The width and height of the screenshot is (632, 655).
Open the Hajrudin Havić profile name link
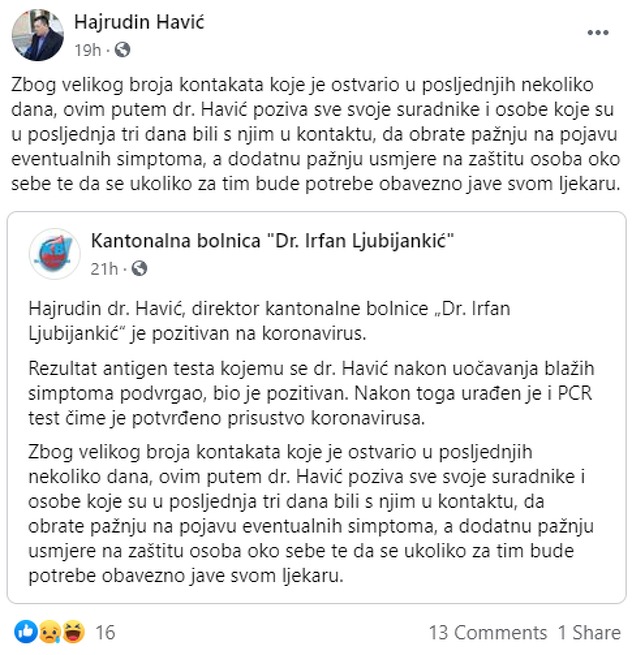coord(139,22)
